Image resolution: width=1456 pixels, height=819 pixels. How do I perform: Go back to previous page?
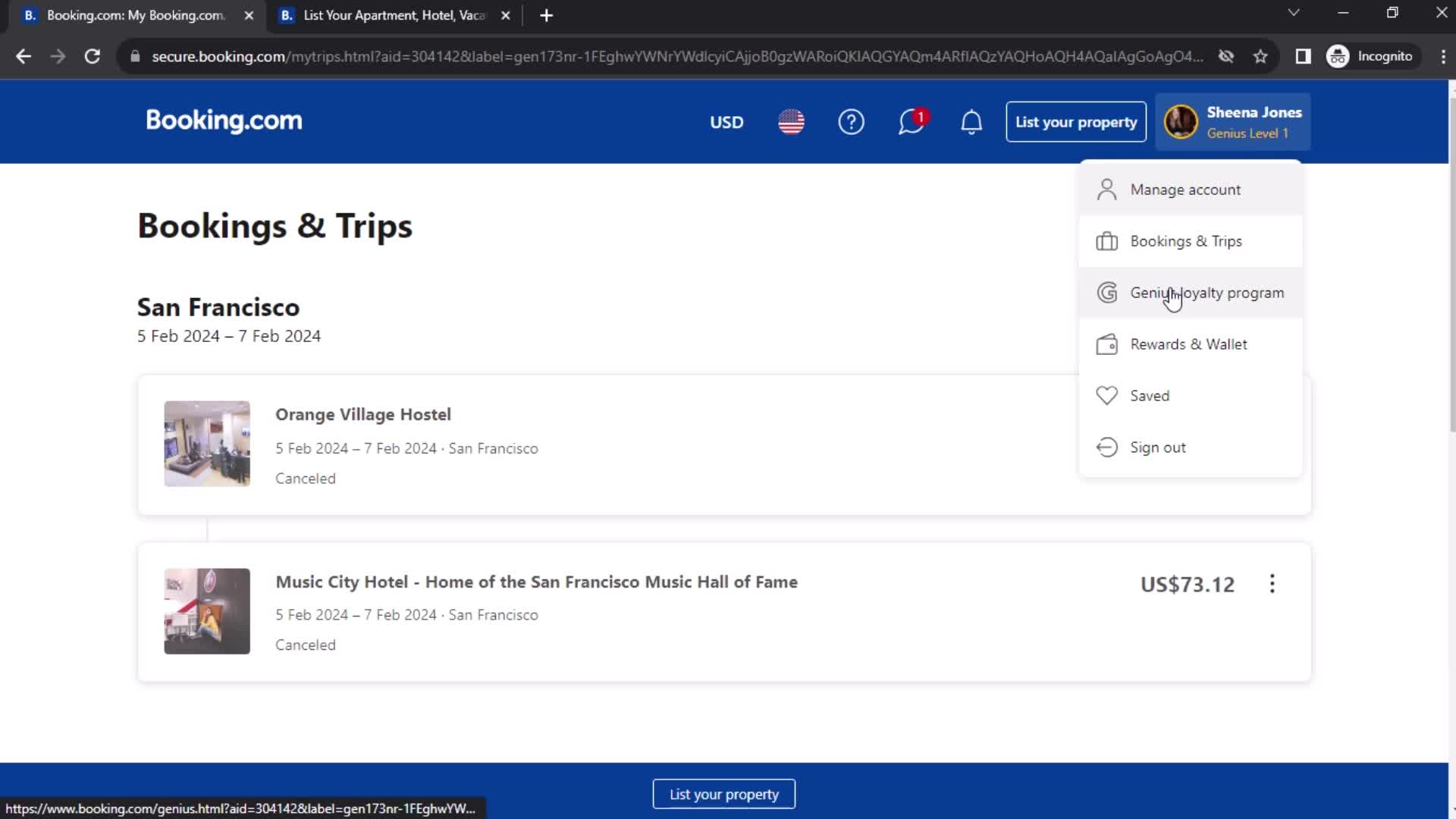[24, 57]
